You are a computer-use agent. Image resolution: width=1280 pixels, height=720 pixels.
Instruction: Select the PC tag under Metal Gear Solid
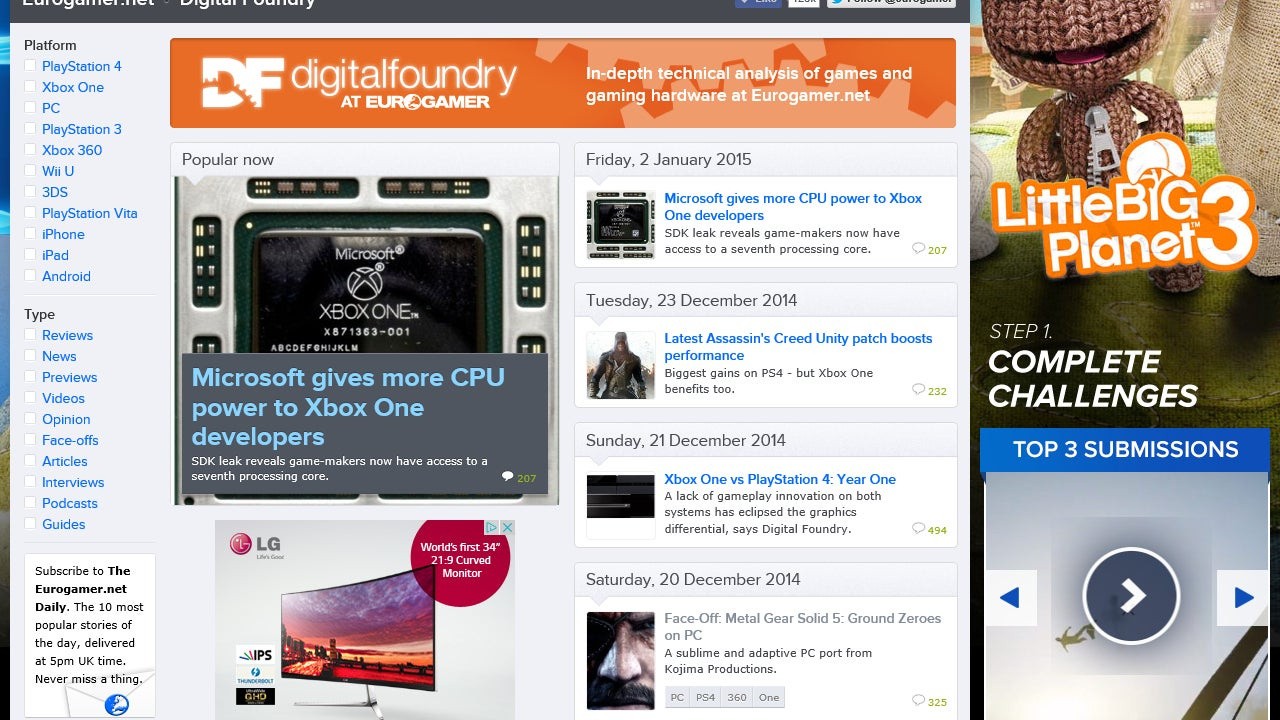677,697
